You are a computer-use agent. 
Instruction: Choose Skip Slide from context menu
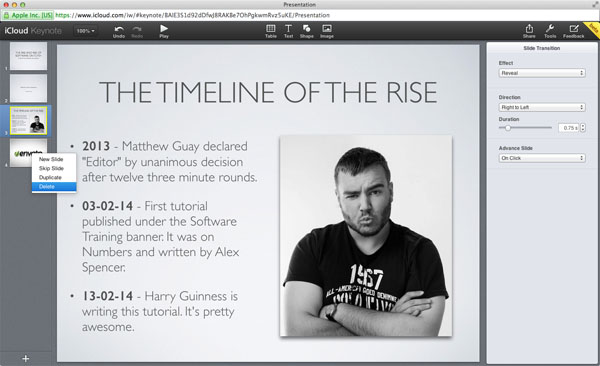point(54,168)
